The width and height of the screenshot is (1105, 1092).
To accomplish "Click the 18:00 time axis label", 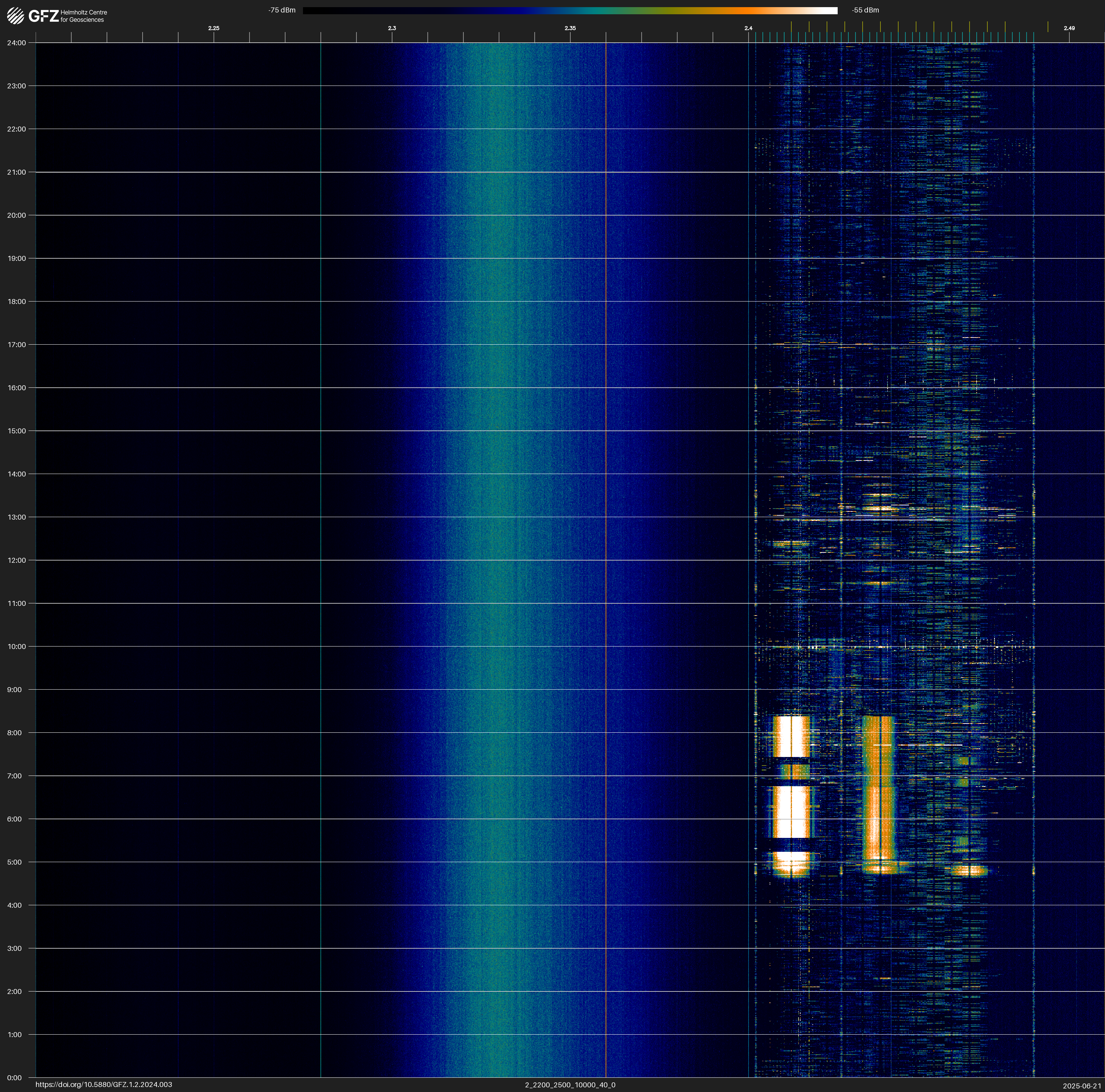I will click(17, 301).
